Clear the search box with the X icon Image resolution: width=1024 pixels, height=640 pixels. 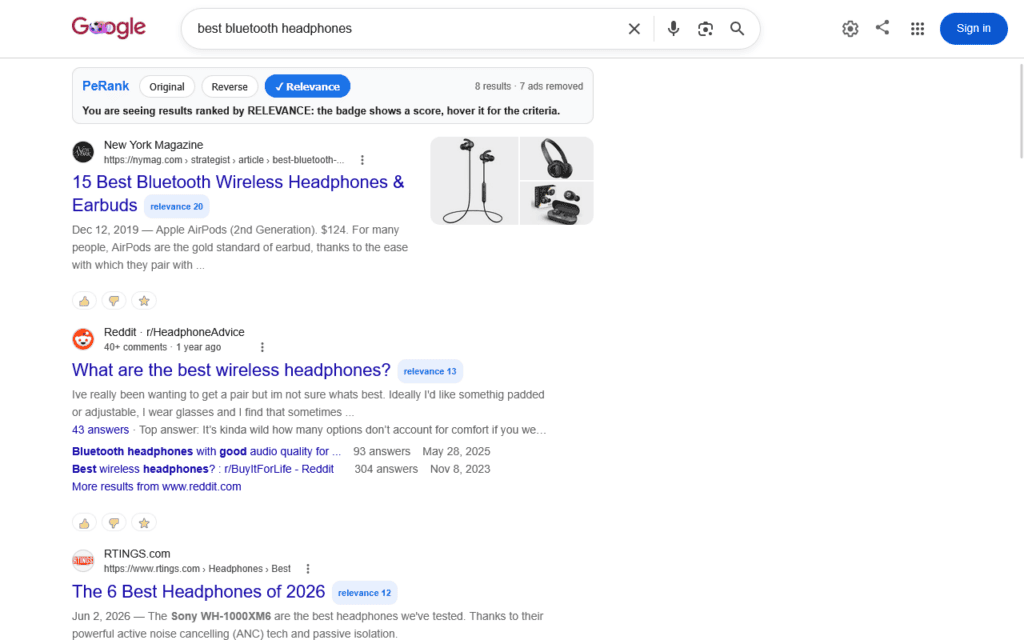634,29
